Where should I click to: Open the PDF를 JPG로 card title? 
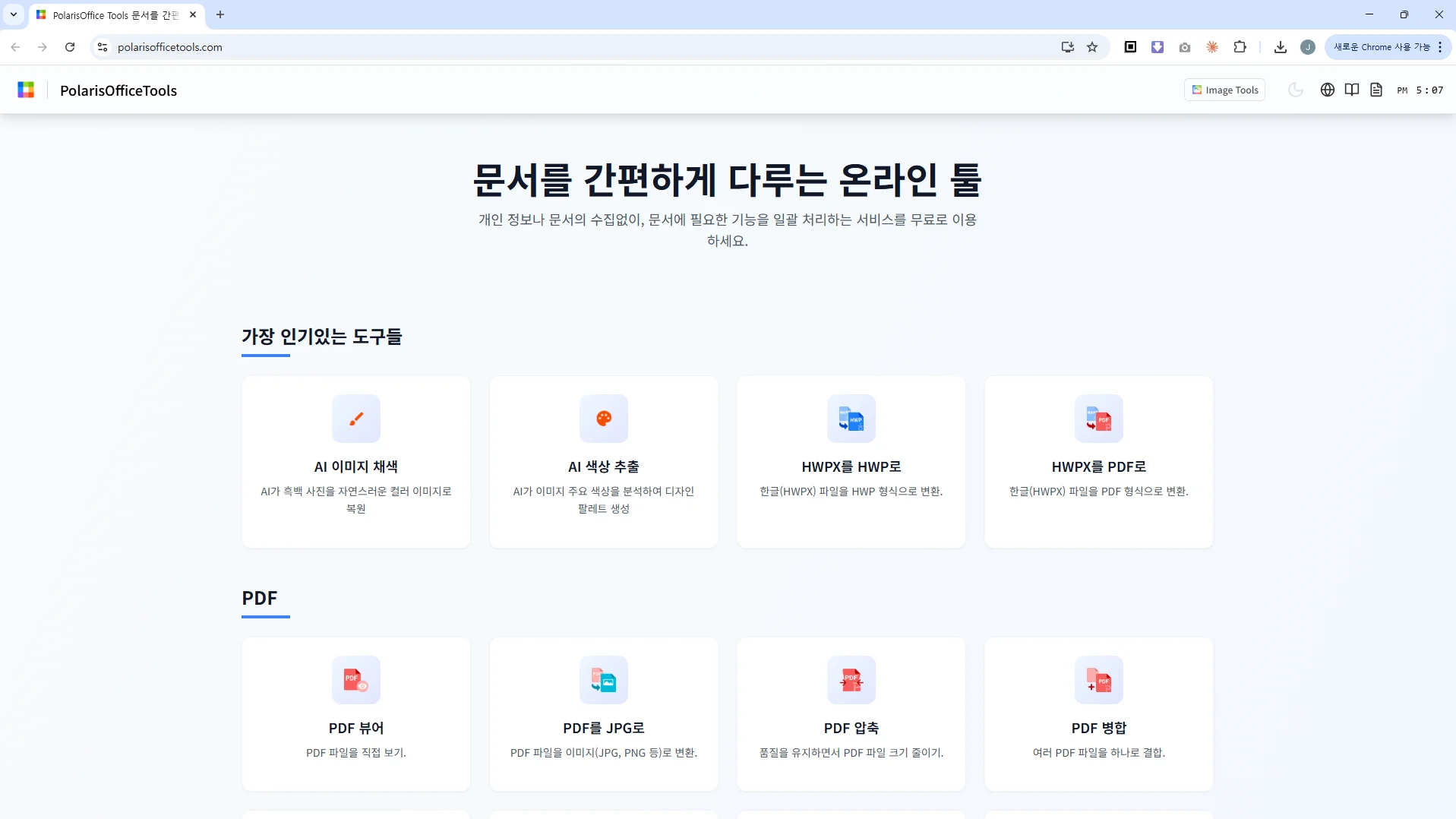click(604, 728)
